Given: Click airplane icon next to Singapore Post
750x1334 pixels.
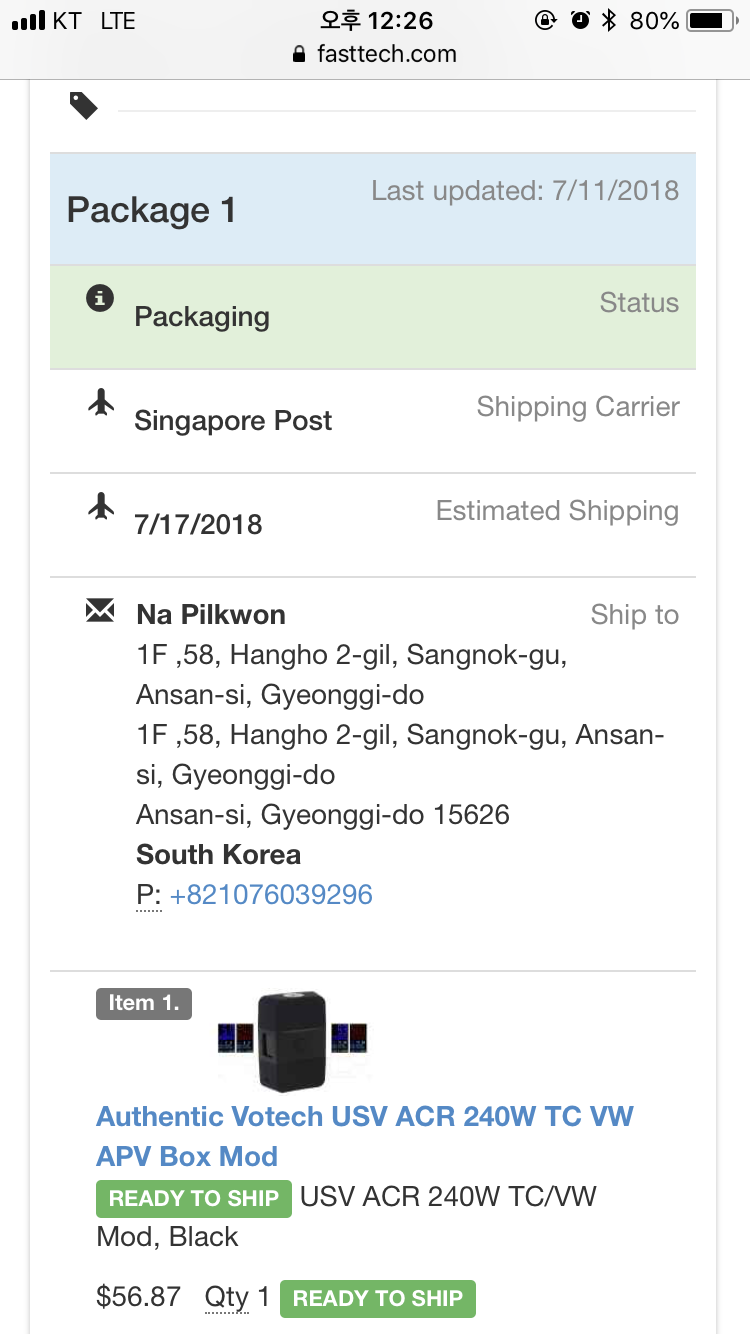Looking at the screenshot, I should click(x=100, y=403).
